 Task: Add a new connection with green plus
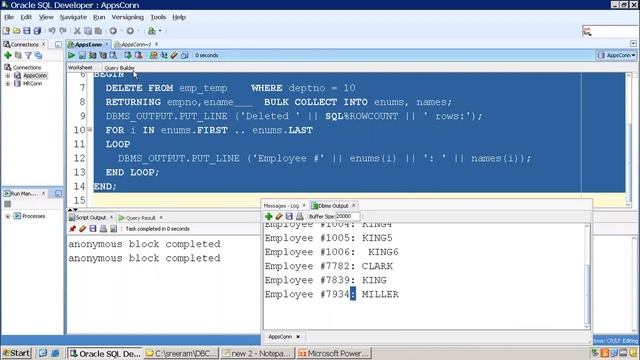coord(8,55)
